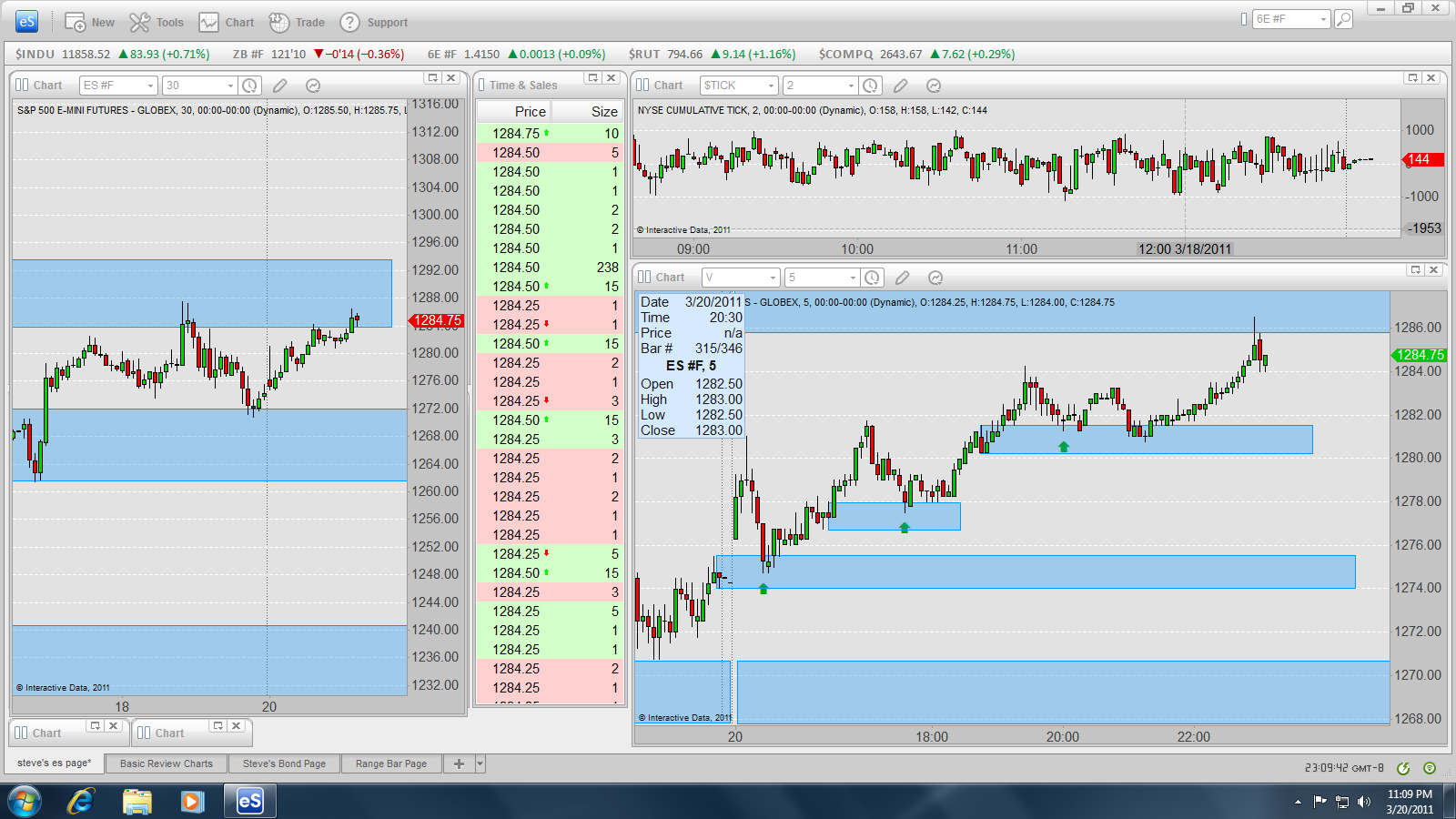
Task: Expand the V symbol dropdown in lower chart
Action: (x=773, y=278)
